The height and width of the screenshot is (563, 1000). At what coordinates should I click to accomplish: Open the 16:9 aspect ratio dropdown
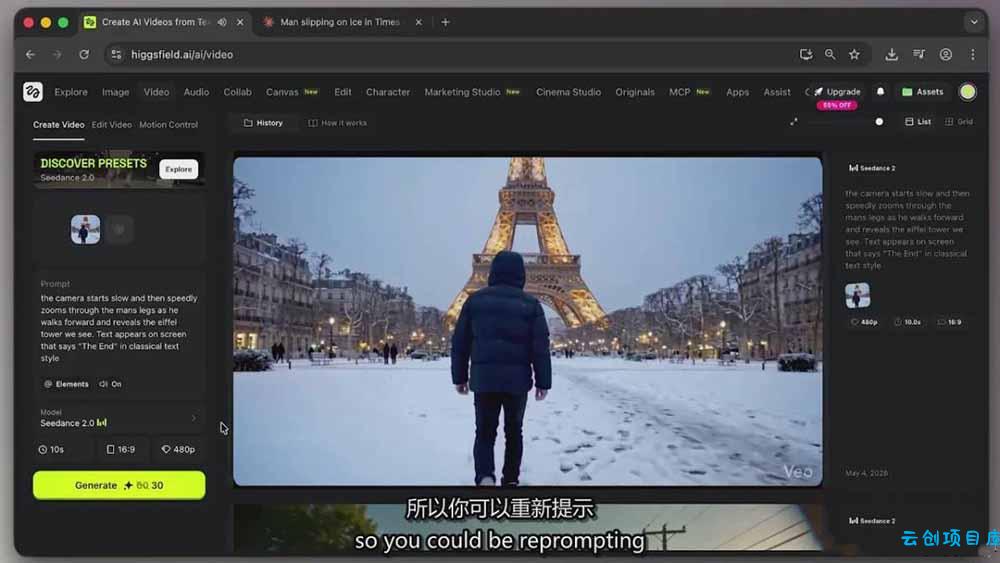[121, 450]
